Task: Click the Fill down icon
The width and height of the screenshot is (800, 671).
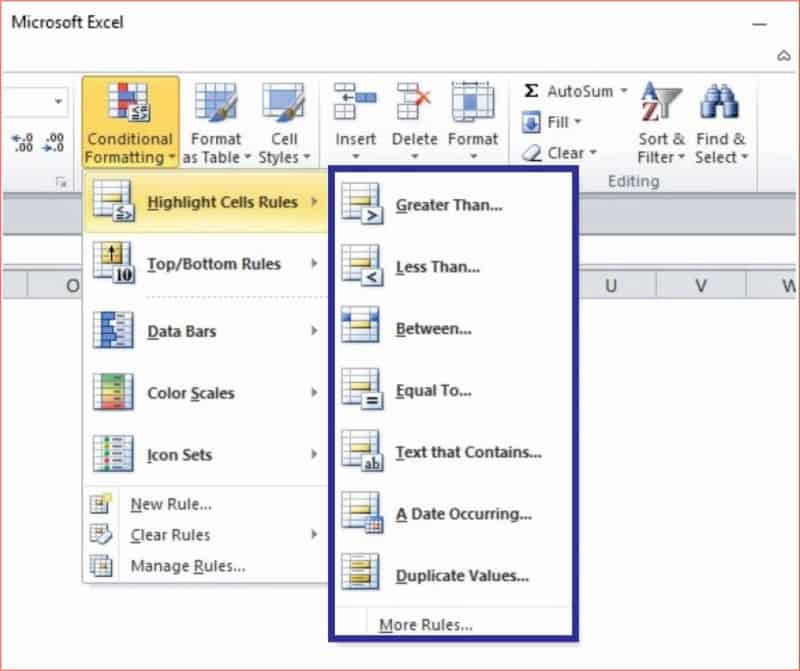Action: [x=531, y=122]
